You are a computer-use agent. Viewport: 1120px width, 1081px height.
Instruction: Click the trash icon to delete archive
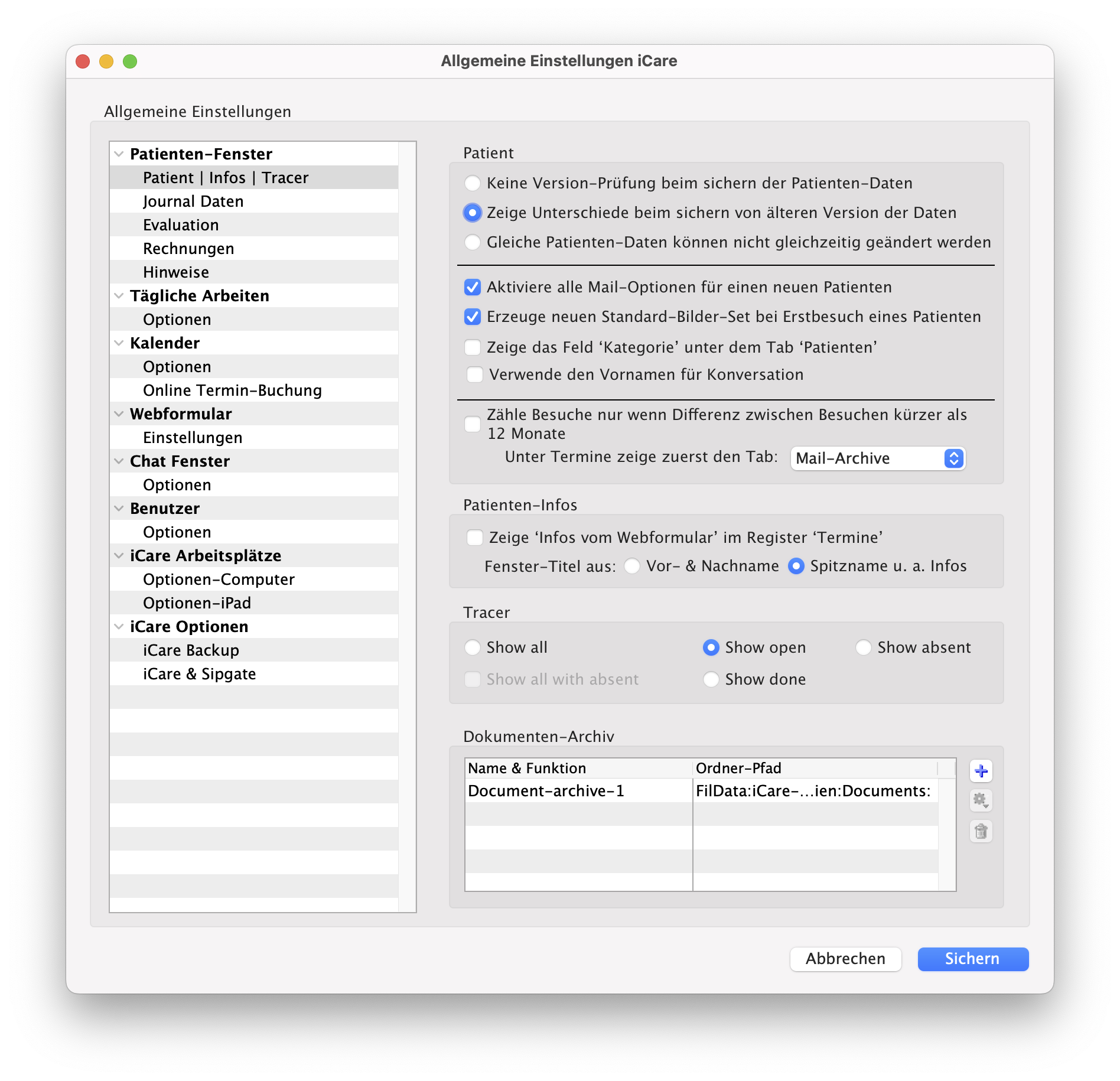(981, 832)
